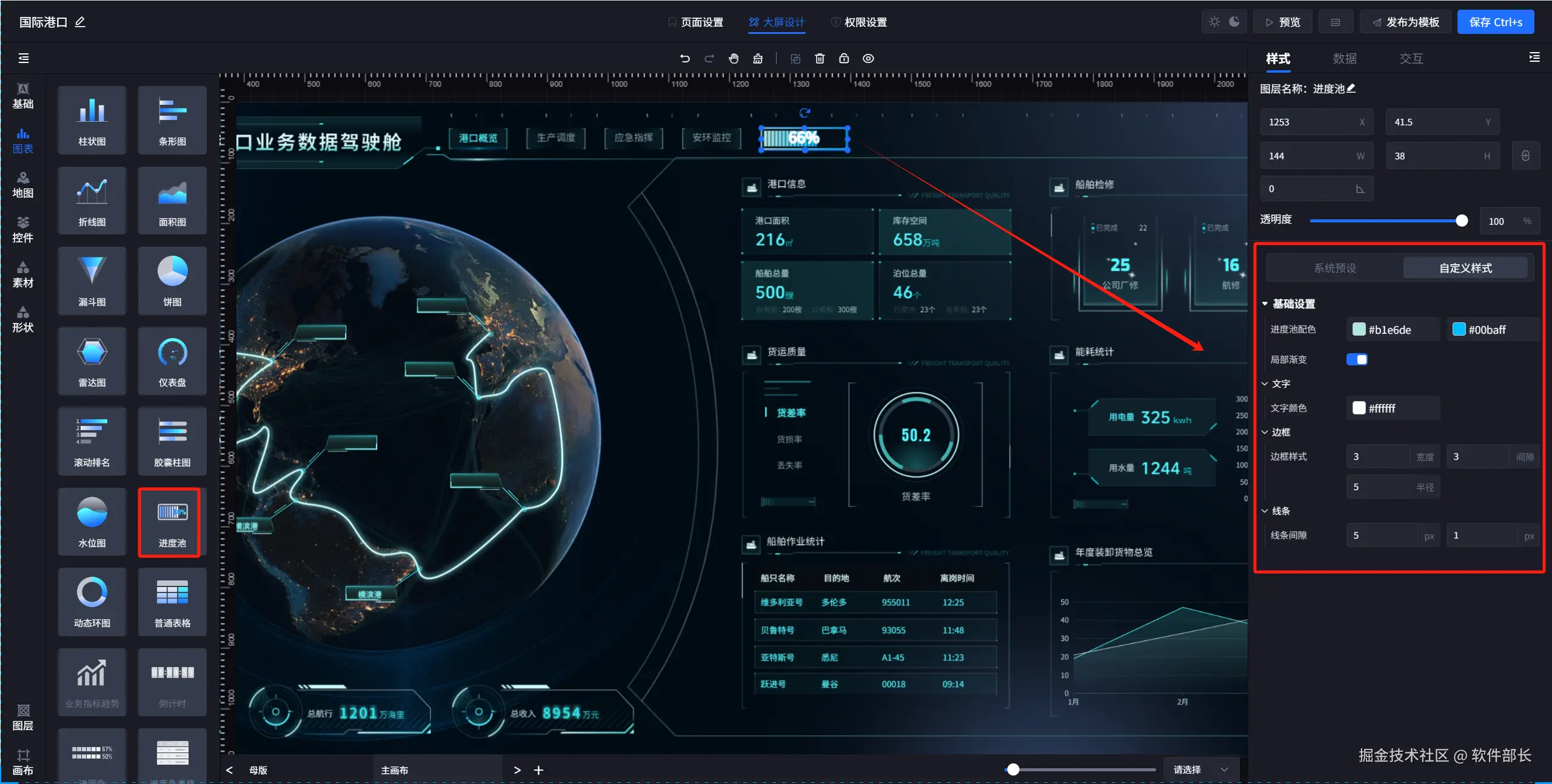Open the 请选择 zoom dropdown
The image size is (1552, 784).
[1200, 769]
